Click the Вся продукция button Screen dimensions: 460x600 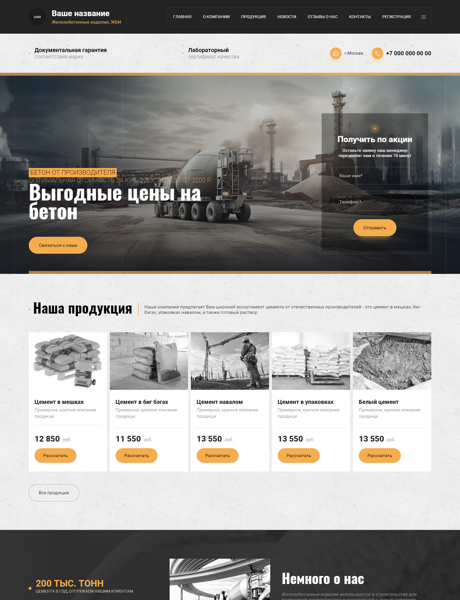(54, 493)
